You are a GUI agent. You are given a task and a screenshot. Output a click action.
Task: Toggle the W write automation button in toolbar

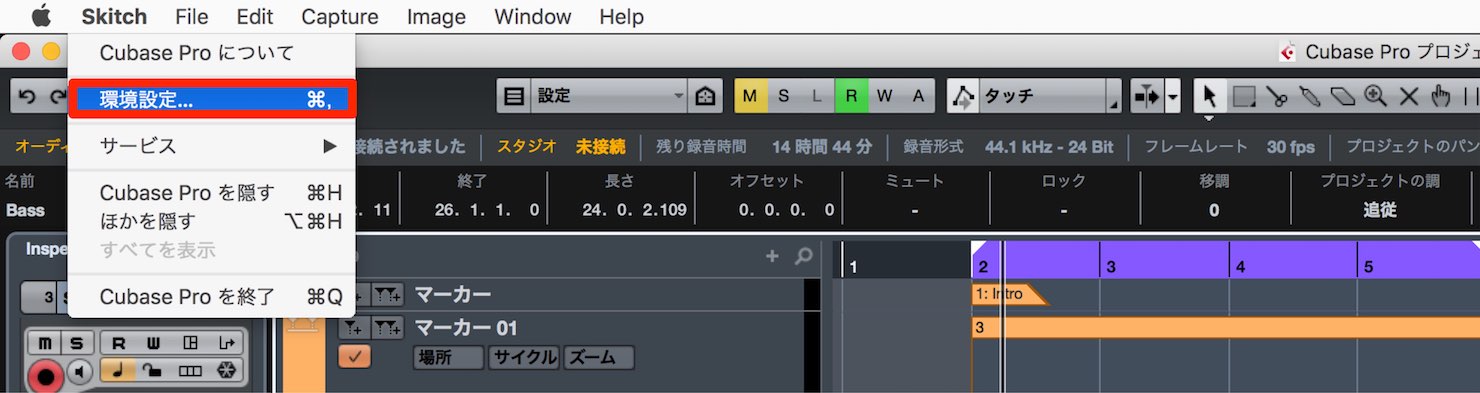pyautogui.click(x=884, y=96)
